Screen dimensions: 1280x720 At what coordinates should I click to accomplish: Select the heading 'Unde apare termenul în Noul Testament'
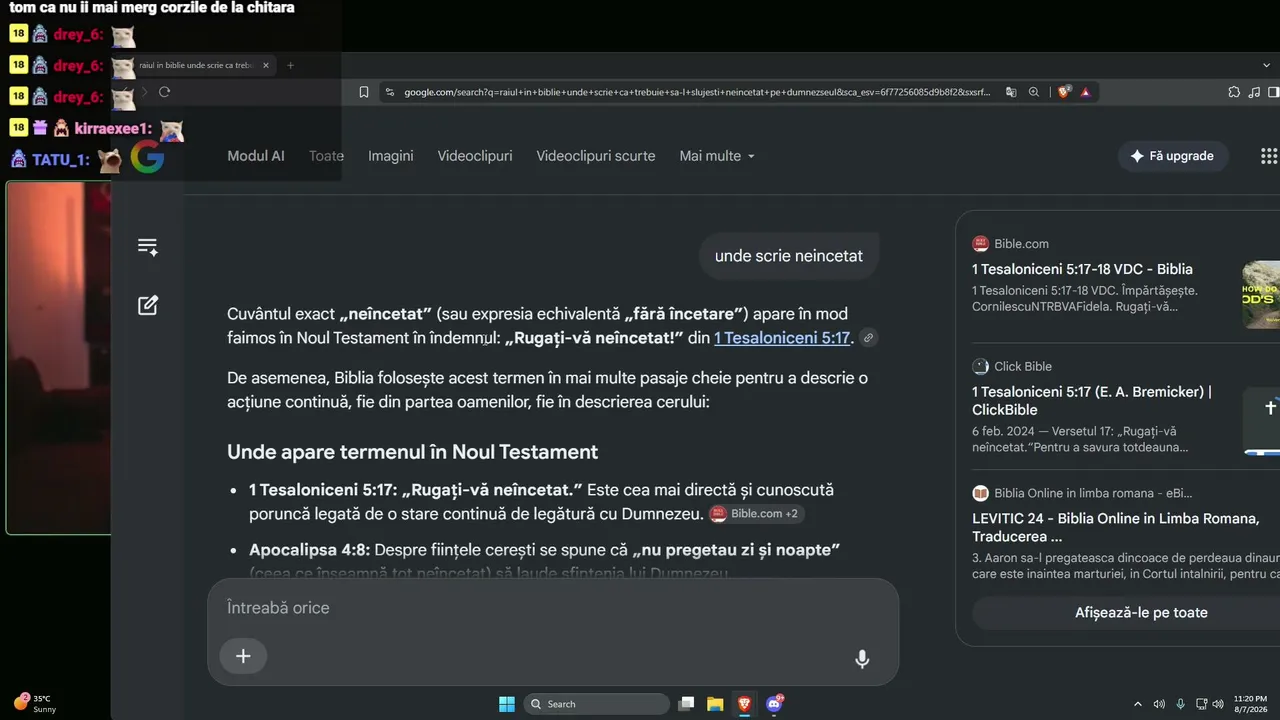click(x=412, y=452)
